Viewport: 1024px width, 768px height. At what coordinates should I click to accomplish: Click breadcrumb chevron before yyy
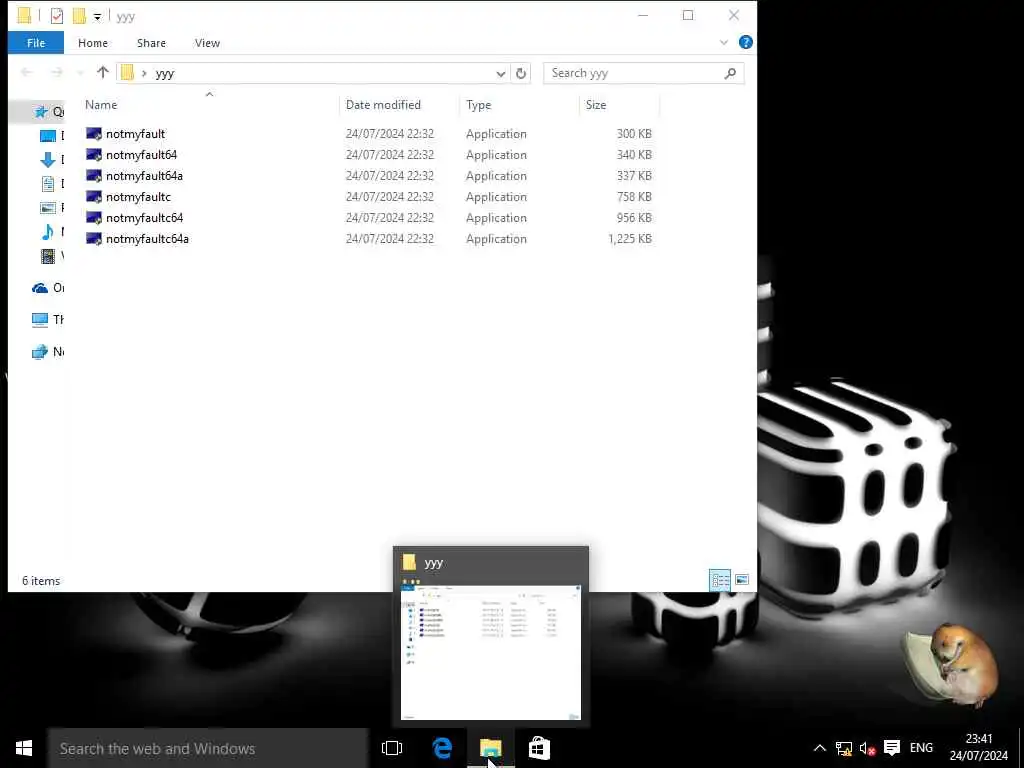144,73
